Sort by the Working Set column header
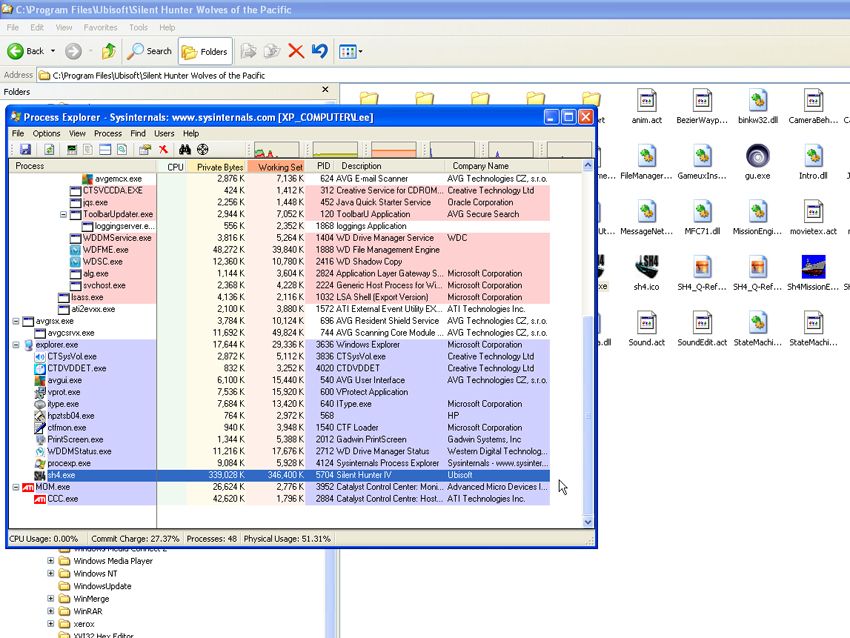 276,166
